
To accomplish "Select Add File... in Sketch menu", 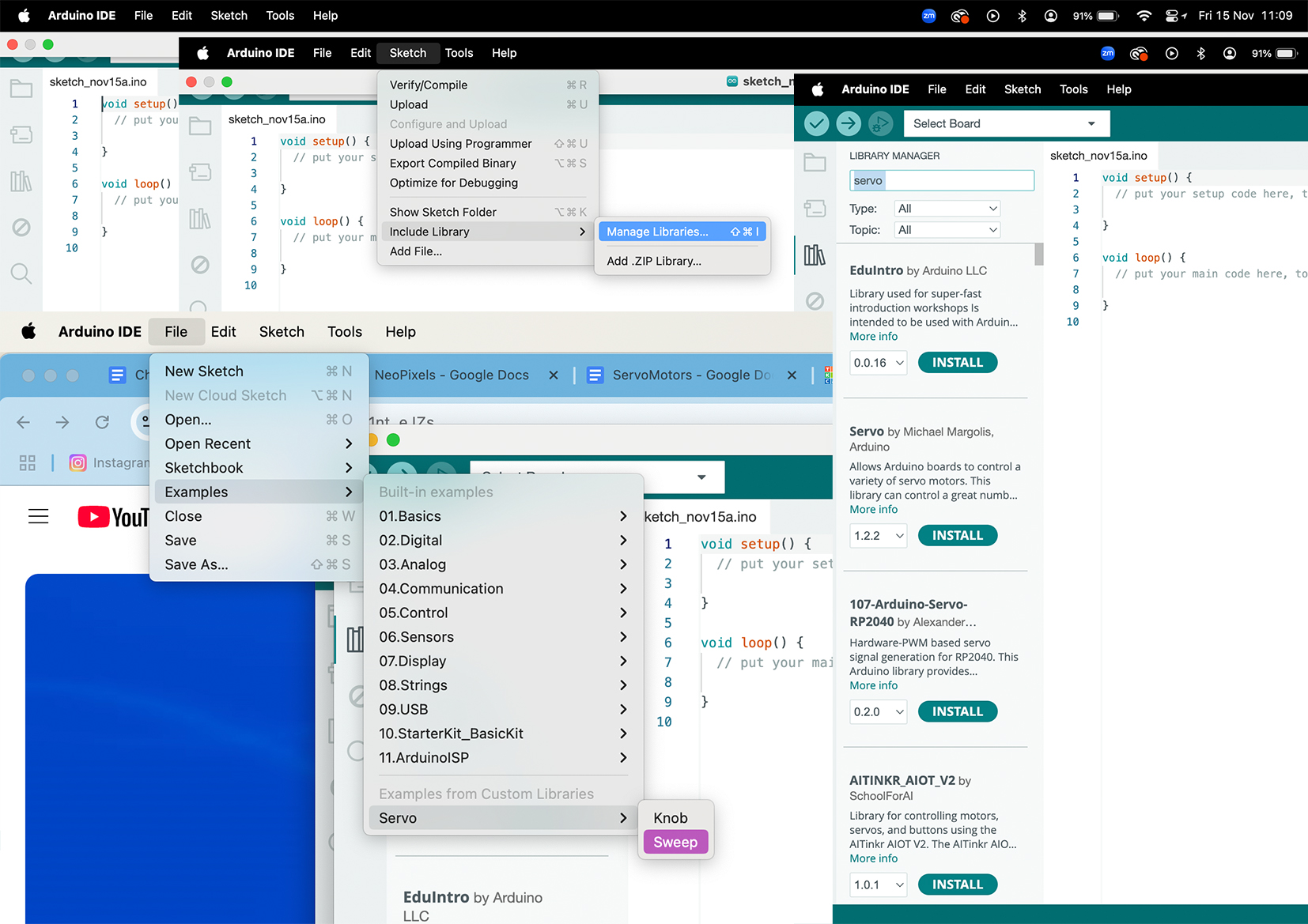I will 488,251.
